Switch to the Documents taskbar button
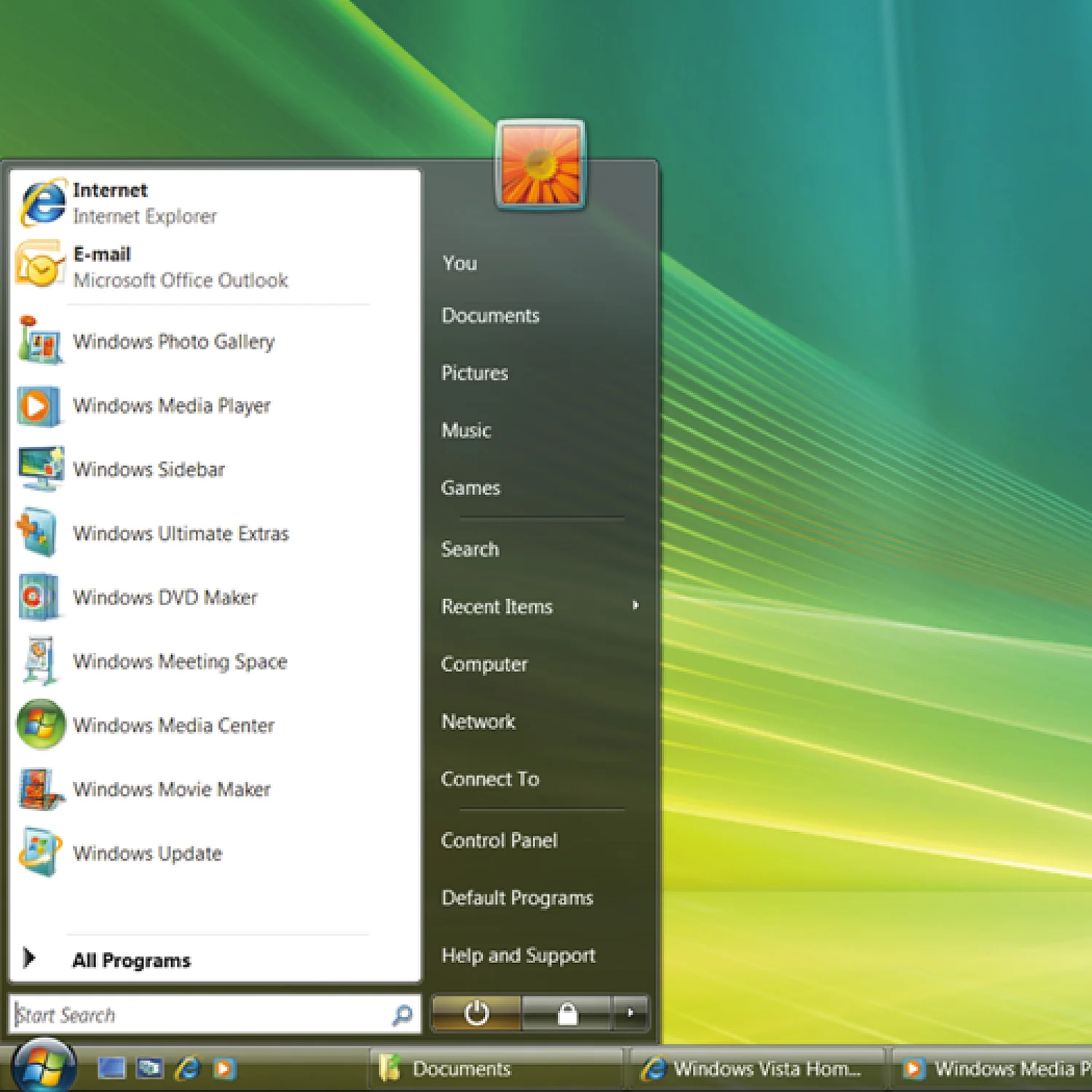This screenshot has height=1092, width=1092. (x=496, y=1069)
